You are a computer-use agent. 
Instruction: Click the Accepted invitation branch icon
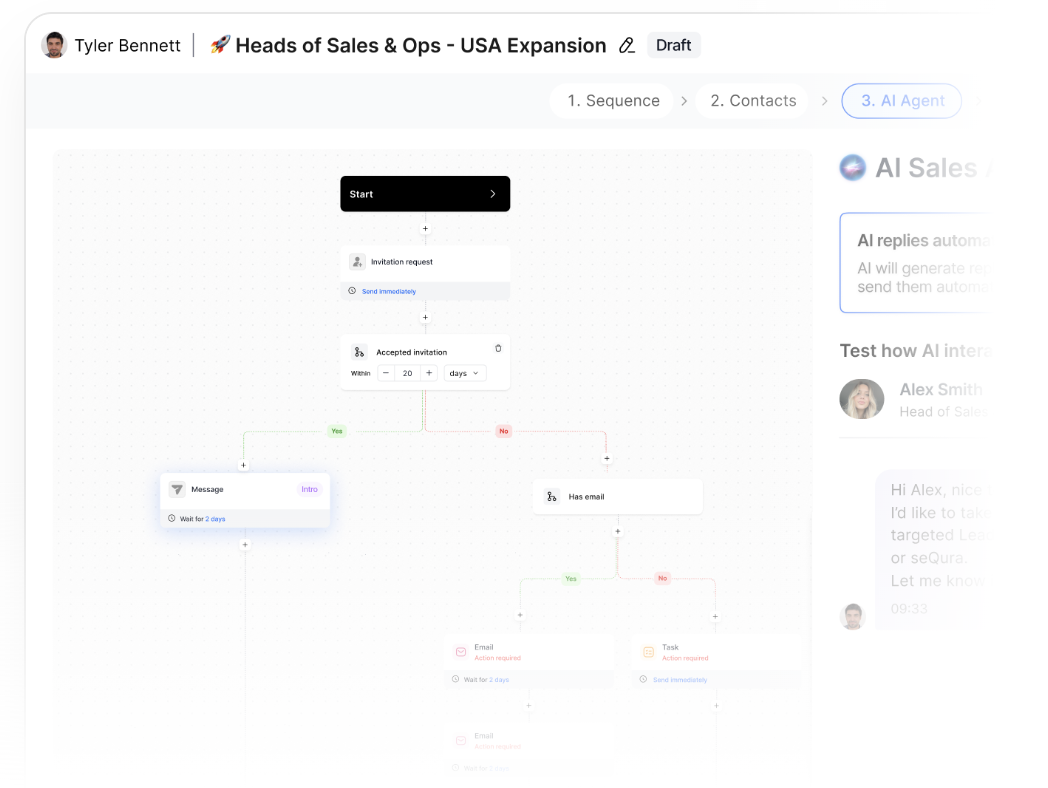[x=359, y=352]
